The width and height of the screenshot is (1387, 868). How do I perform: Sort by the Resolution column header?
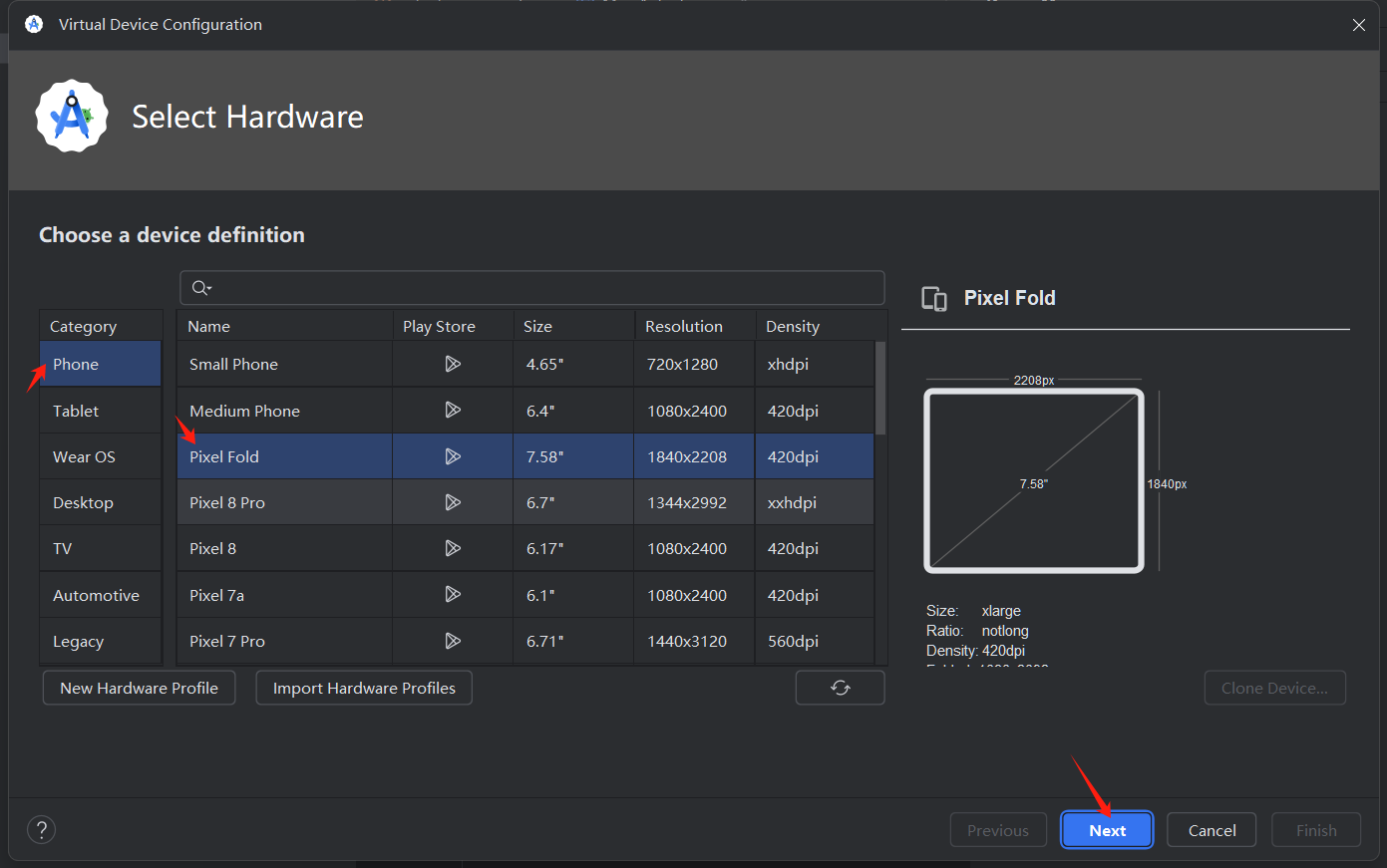(694, 326)
